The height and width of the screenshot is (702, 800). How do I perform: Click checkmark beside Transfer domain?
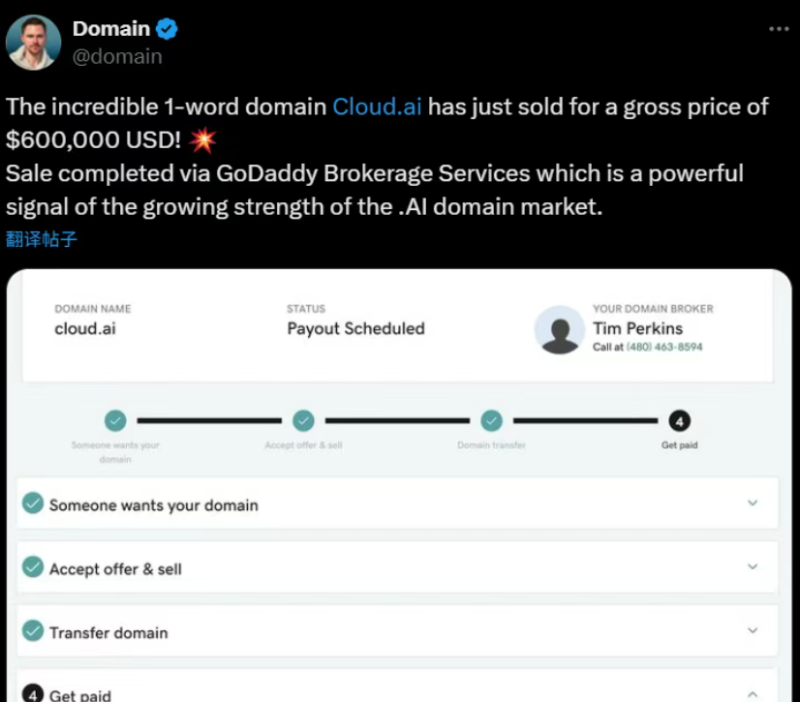pyautogui.click(x=33, y=632)
